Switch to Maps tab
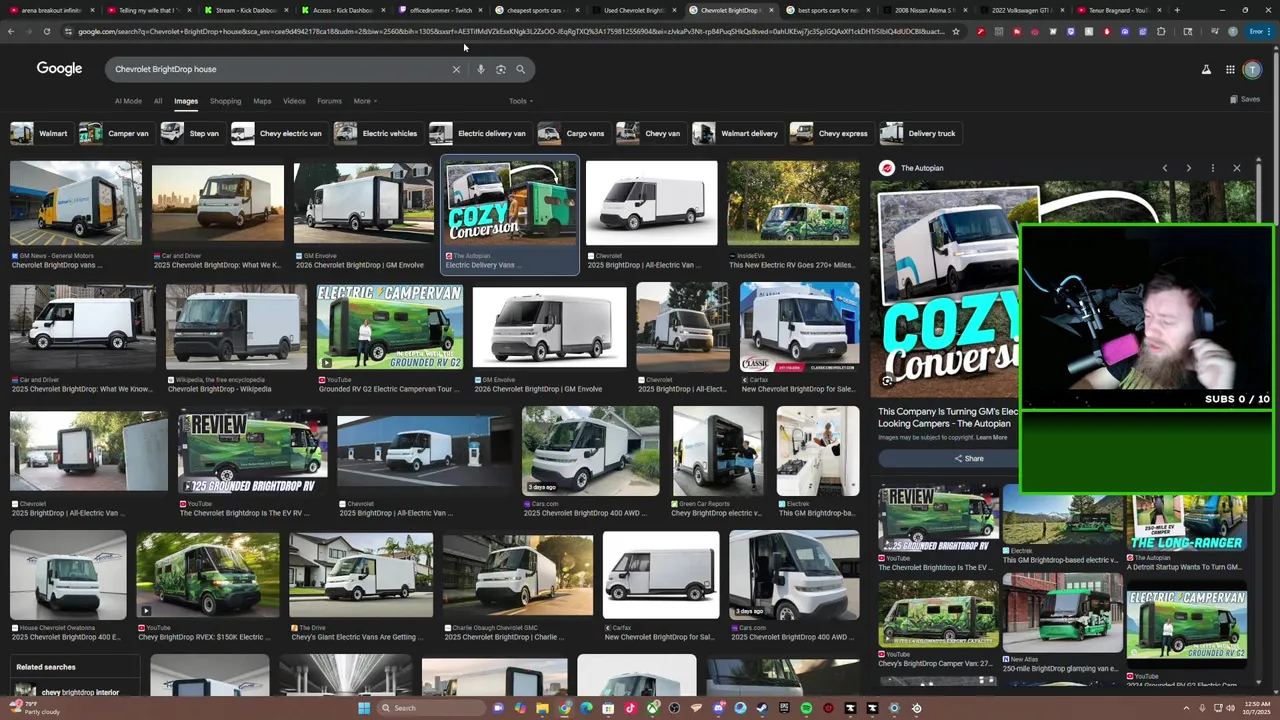 click(262, 101)
